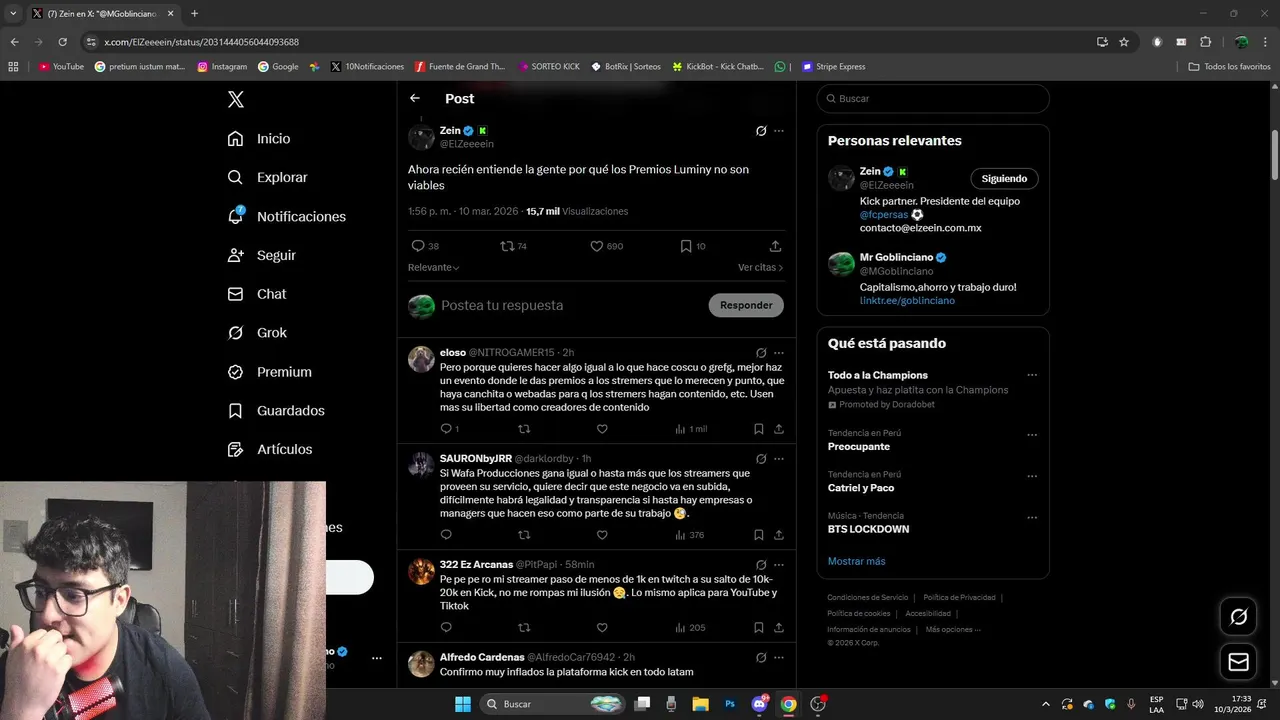The width and height of the screenshot is (1280, 720).
Task: Open YouTube bookmark in bookmarks bar
Action: pos(61,67)
